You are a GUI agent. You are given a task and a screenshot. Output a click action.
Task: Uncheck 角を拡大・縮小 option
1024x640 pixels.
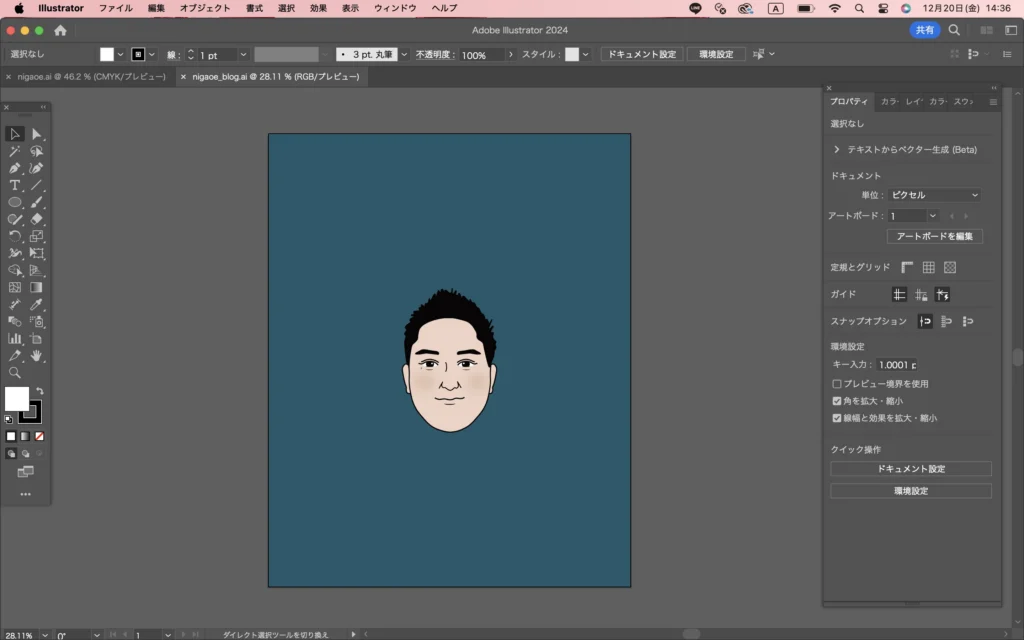[837, 401]
